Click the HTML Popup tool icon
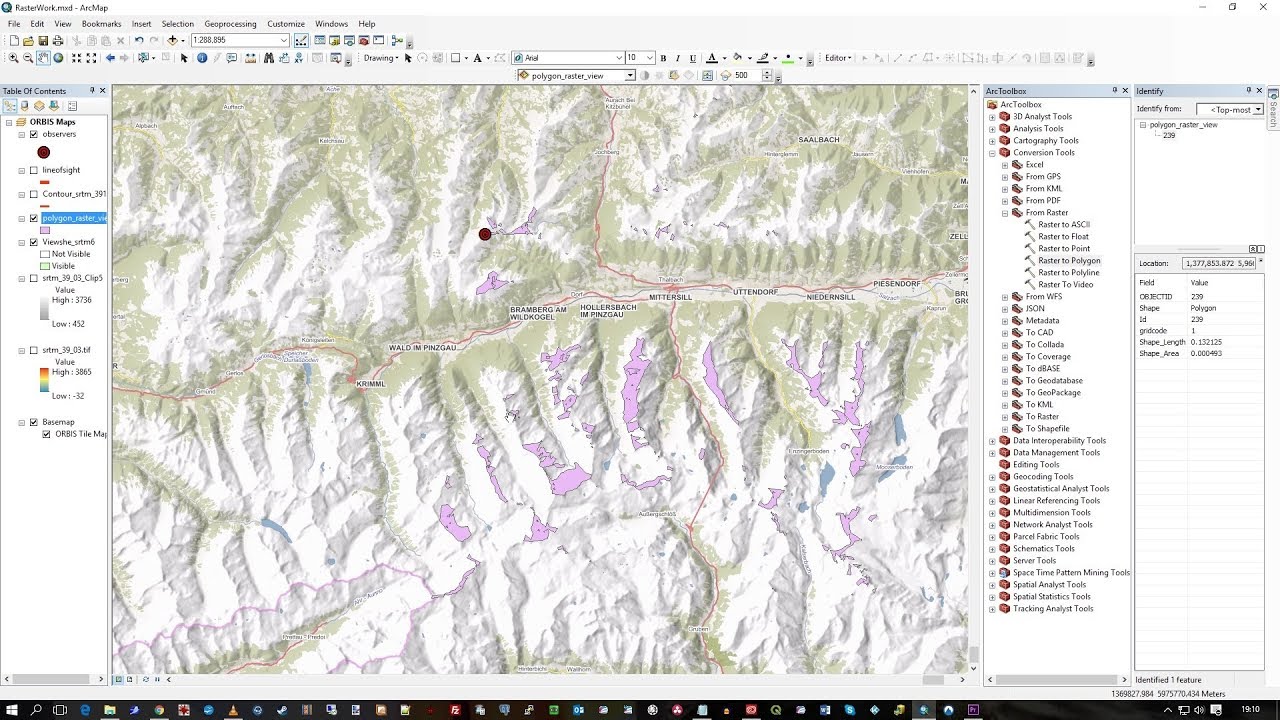Screen dimensions: 1280x720 pos(231,58)
